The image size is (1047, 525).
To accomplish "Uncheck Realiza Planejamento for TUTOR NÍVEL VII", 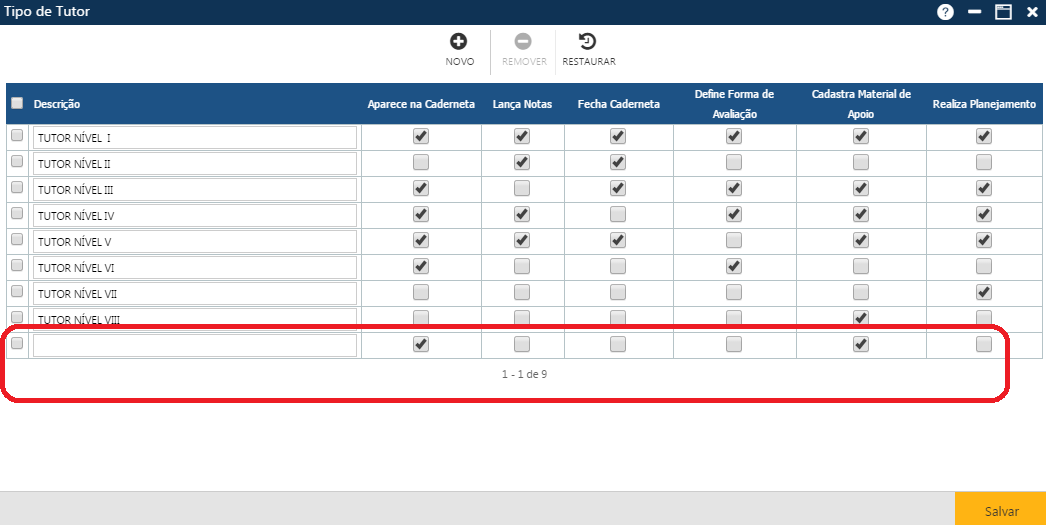I will click(984, 292).
